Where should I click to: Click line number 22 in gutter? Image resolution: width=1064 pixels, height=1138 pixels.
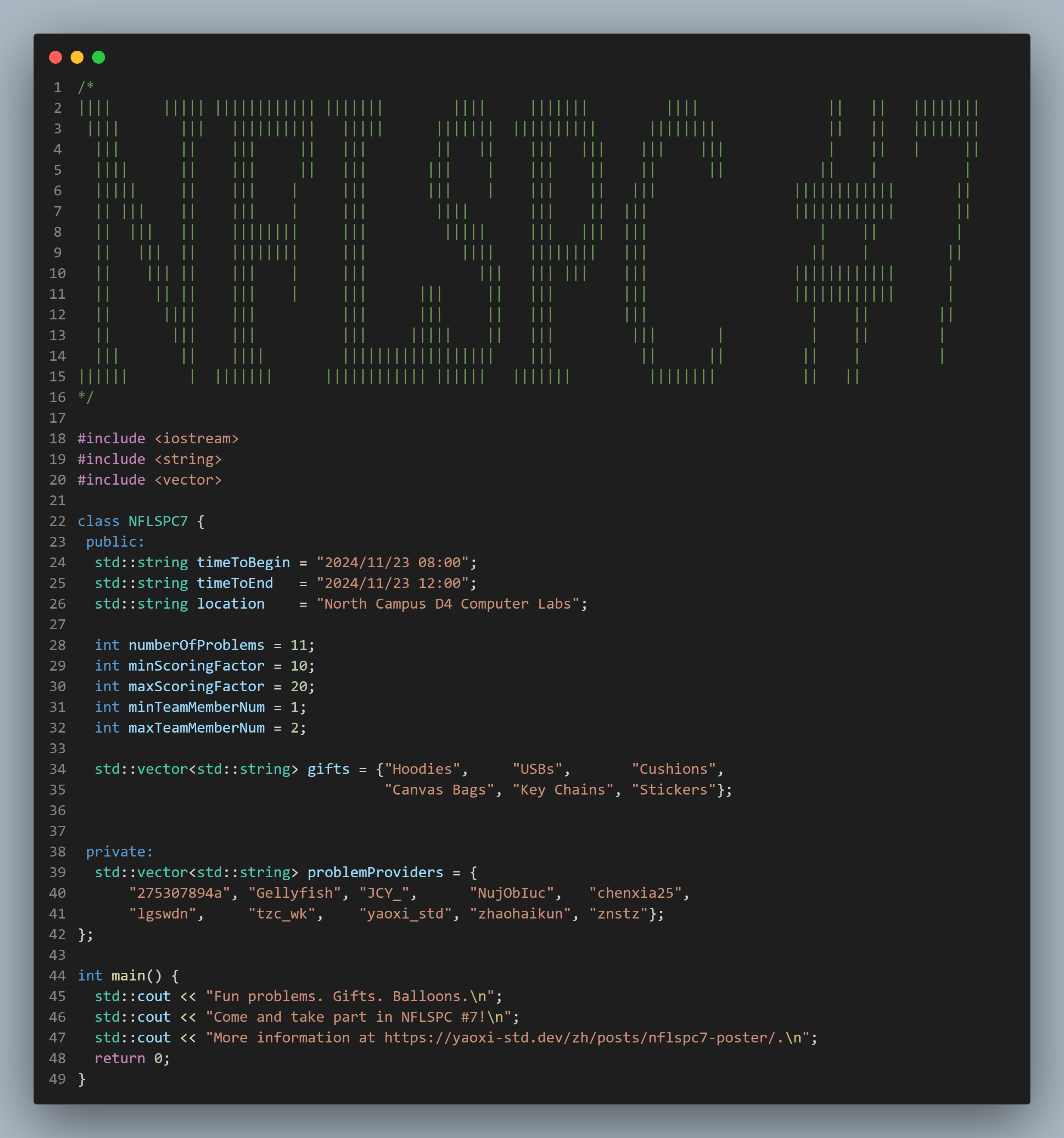coord(57,521)
